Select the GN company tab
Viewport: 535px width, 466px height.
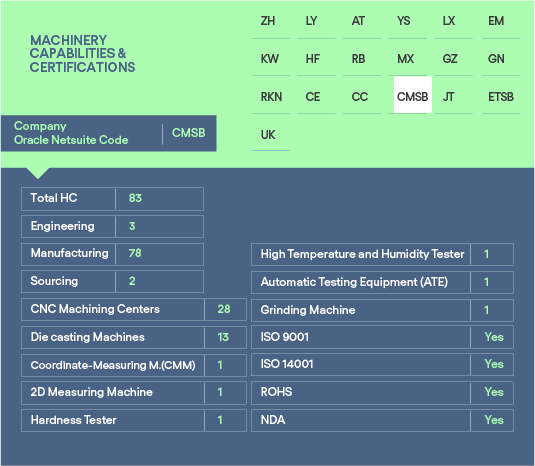501,59
